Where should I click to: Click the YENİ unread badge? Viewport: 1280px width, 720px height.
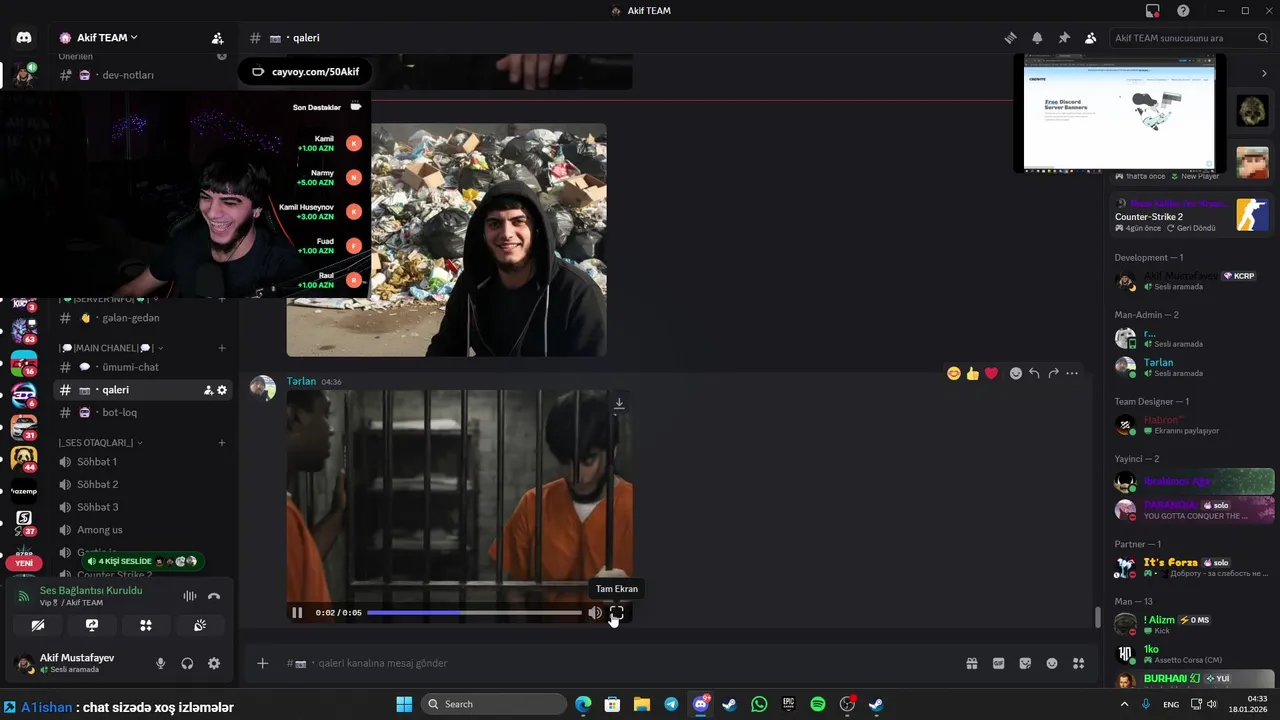[24, 563]
